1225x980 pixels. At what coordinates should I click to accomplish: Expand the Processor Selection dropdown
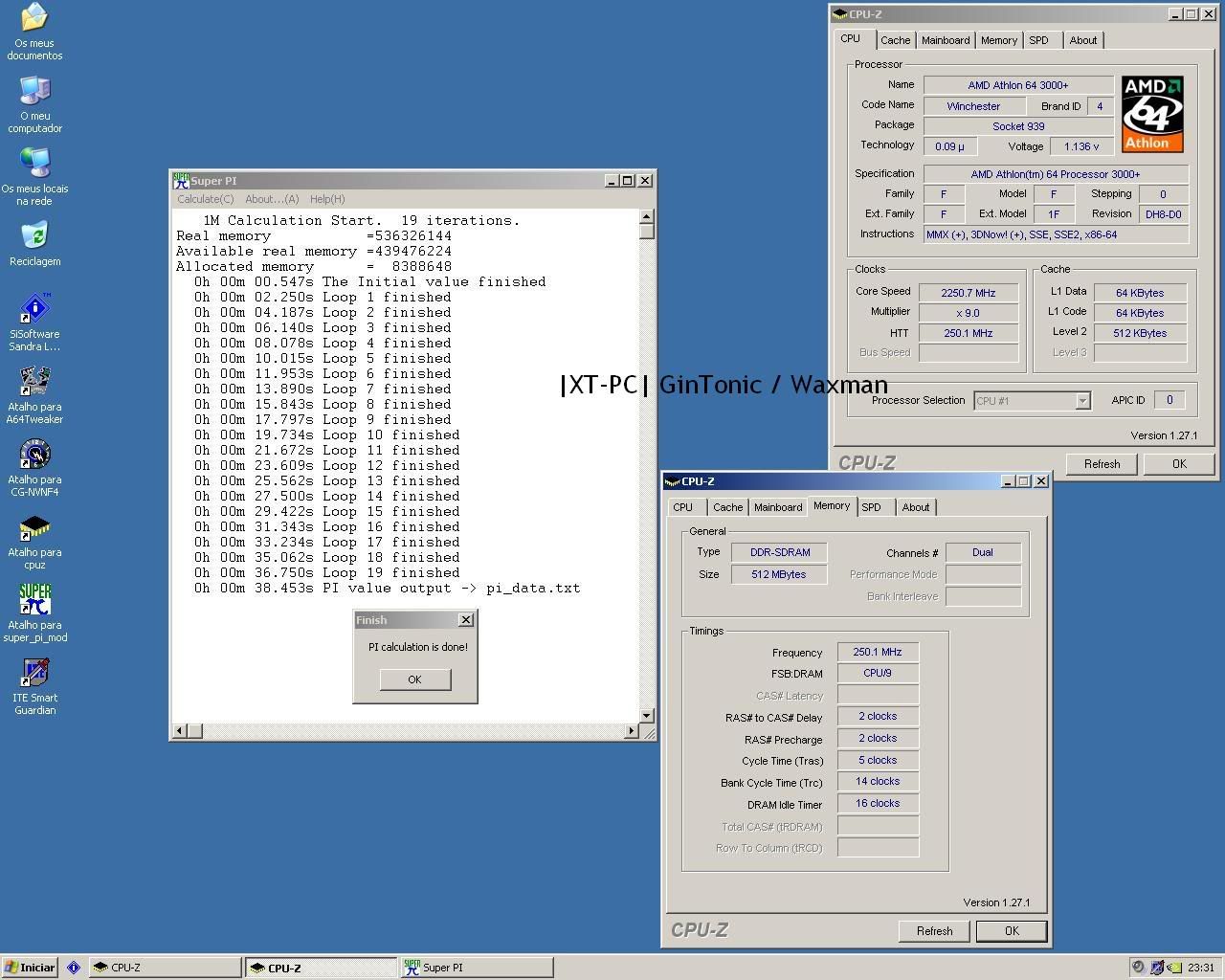tap(1082, 401)
